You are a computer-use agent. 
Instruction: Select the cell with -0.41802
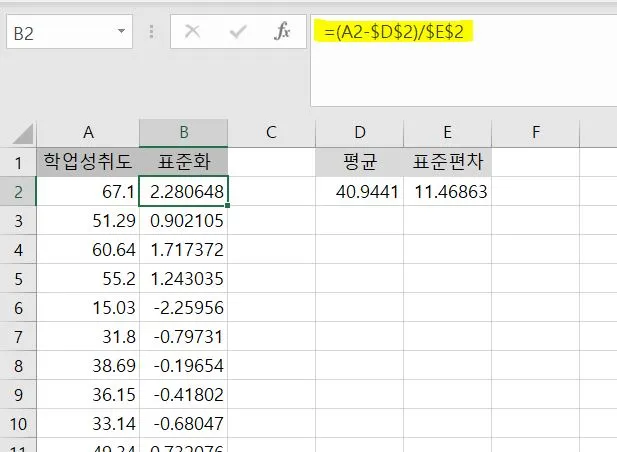point(184,395)
